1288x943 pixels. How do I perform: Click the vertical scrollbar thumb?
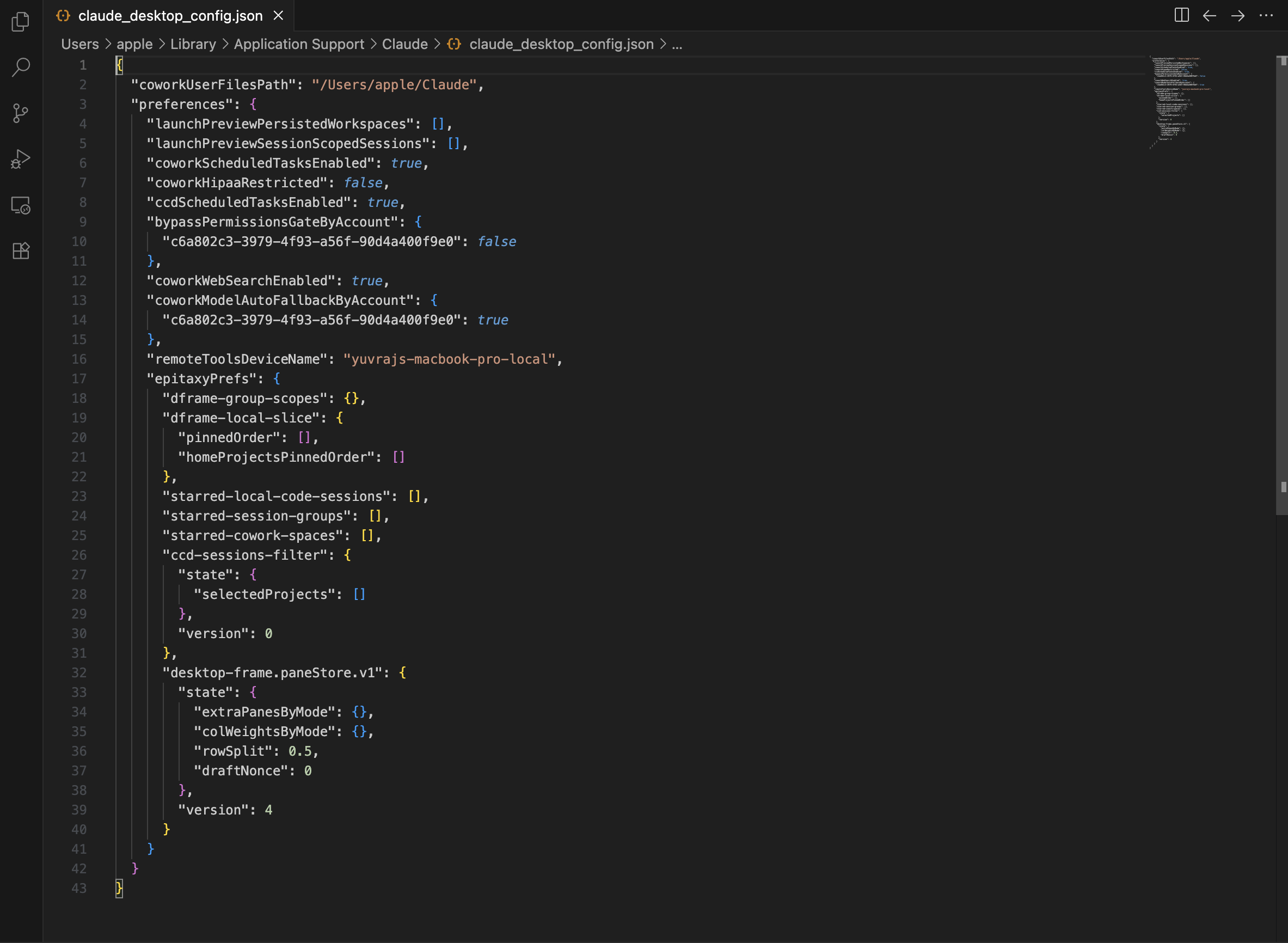(1281, 285)
